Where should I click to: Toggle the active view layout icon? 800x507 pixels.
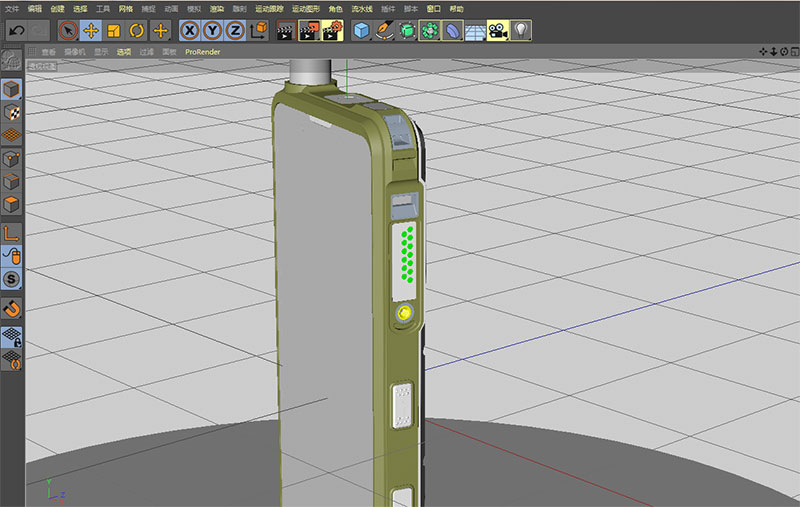tap(795, 52)
